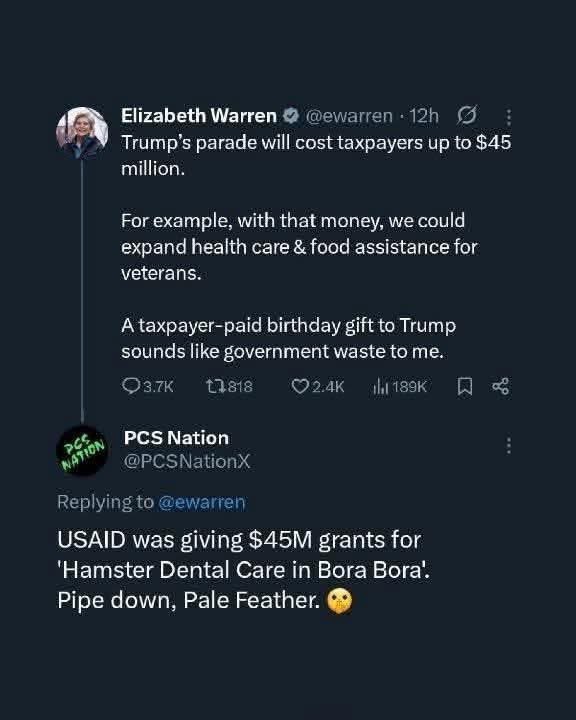The width and height of the screenshot is (576, 720).
Task: Share the tweet using the share icon
Action: pos(500,386)
